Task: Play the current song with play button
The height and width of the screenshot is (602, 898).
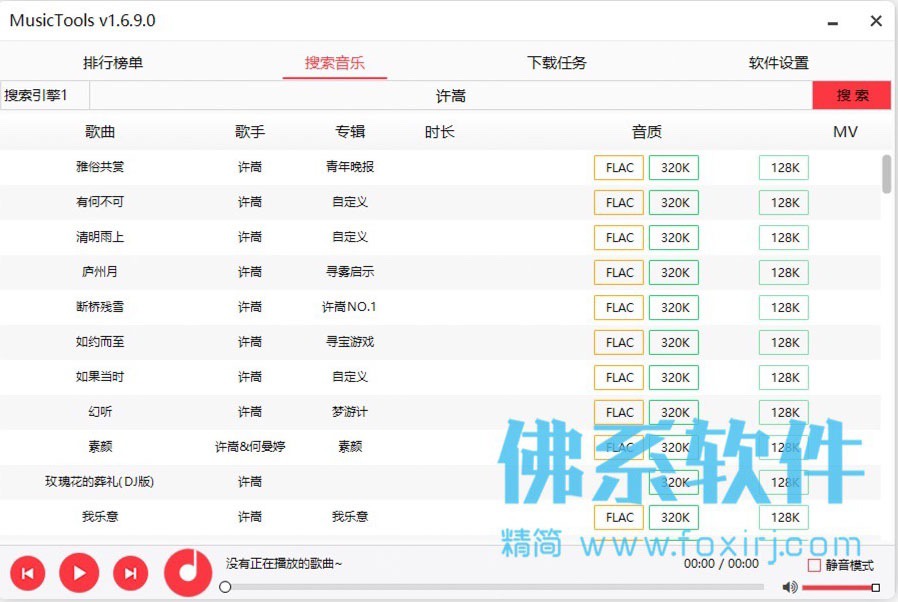Action: pos(79,573)
